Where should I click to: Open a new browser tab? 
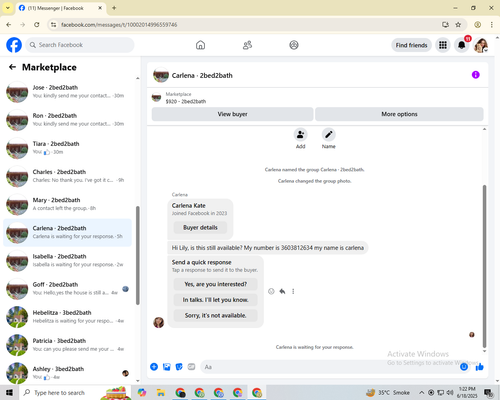pos(114,8)
